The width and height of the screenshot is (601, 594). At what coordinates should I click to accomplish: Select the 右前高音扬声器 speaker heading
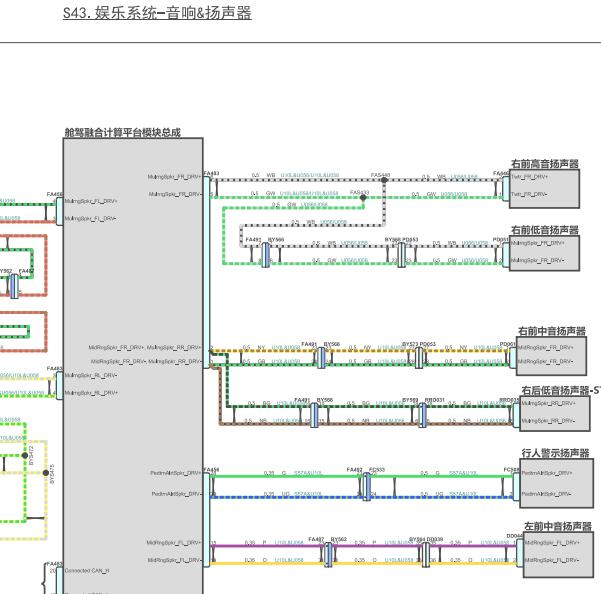pyautogui.click(x=545, y=164)
